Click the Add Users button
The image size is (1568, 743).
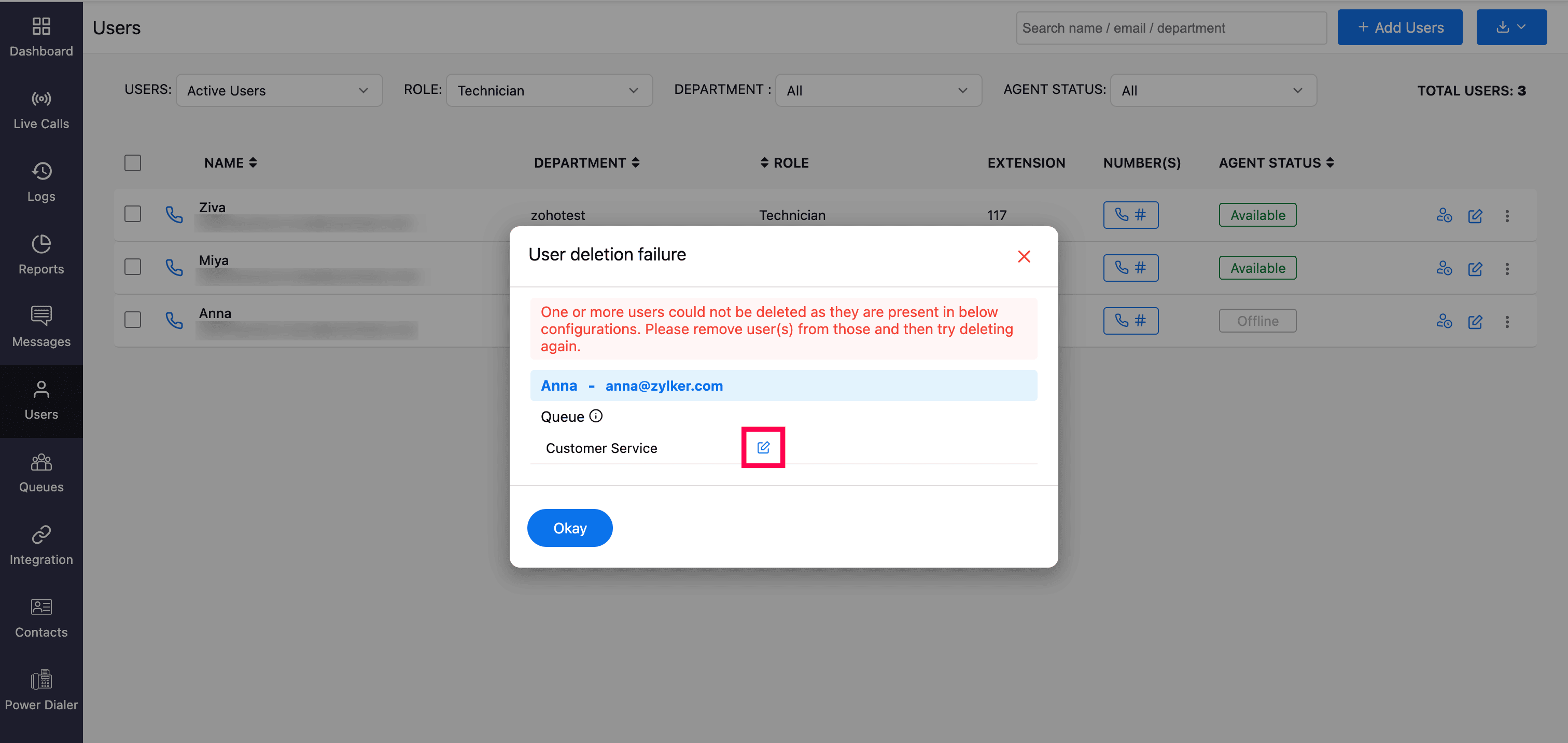coord(1399,27)
